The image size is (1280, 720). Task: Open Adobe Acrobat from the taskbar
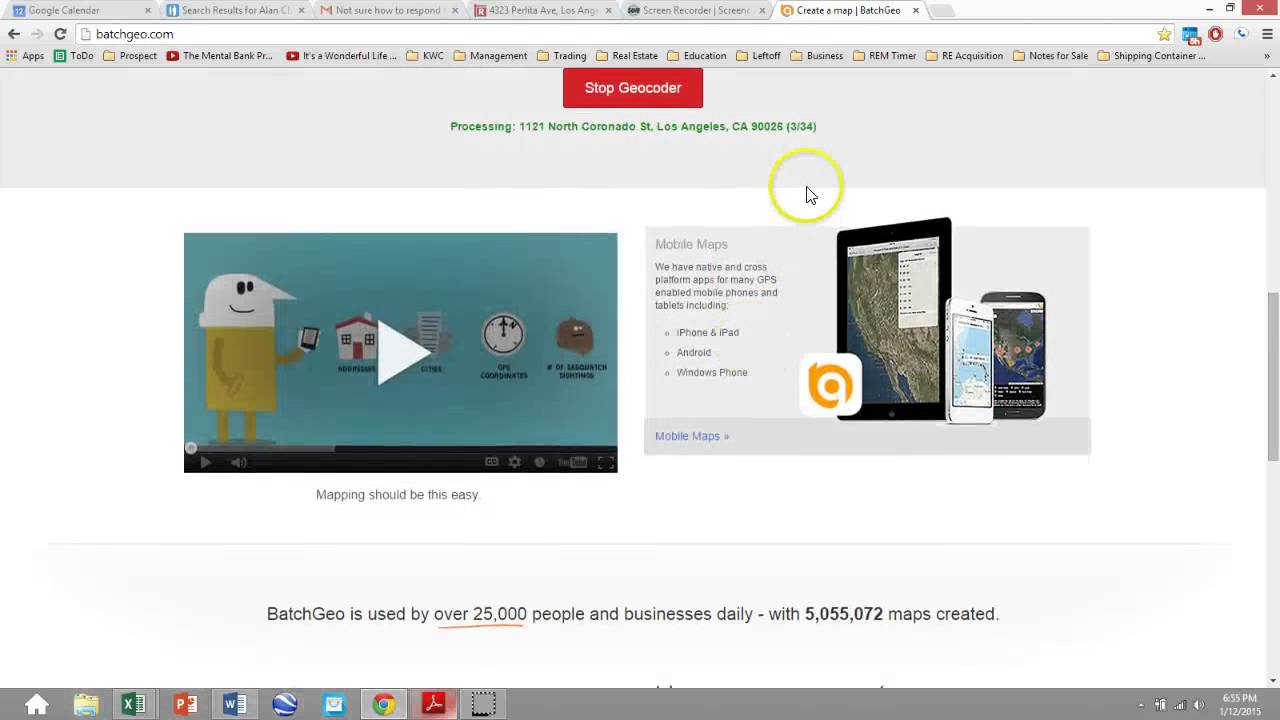(x=433, y=705)
